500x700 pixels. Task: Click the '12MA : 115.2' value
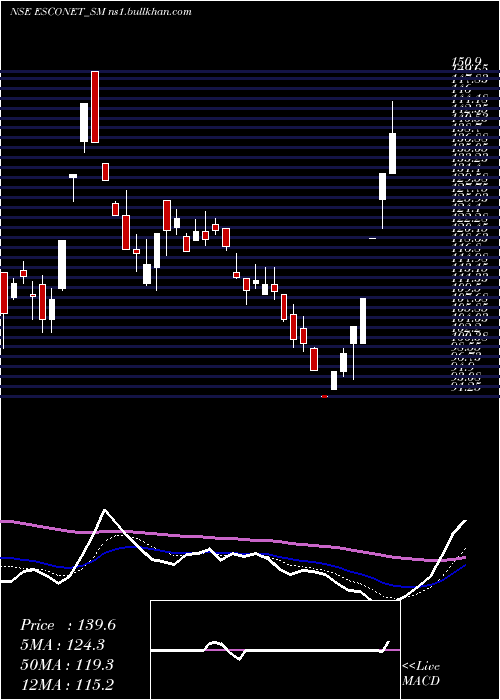tap(67, 685)
